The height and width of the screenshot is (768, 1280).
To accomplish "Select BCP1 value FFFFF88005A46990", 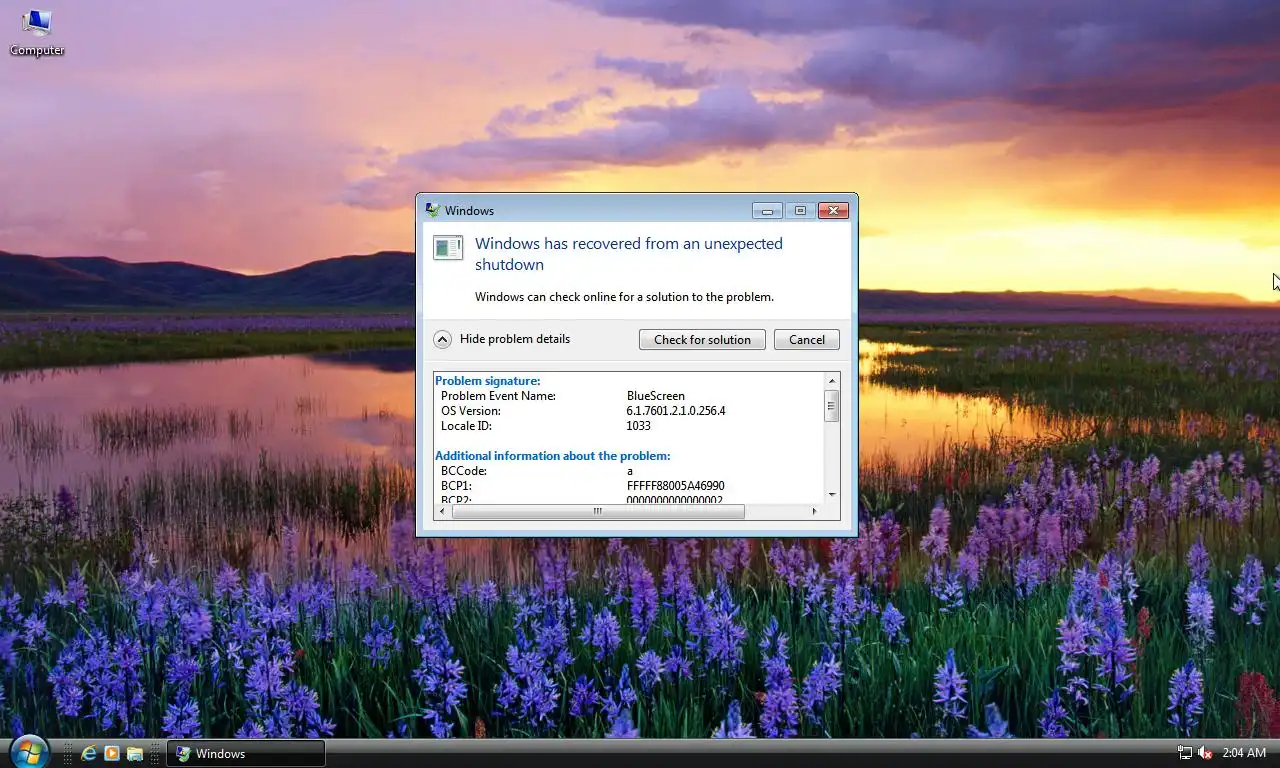I will [x=676, y=486].
